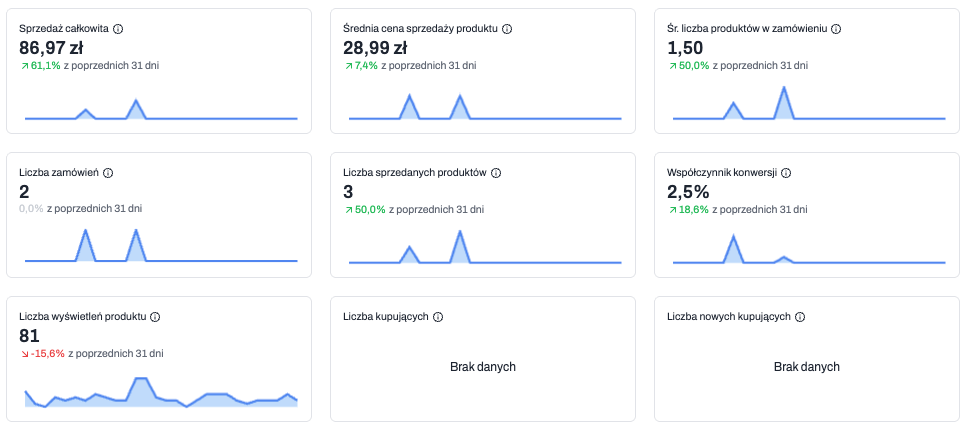Click the 61,1% growth indicator
The image size is (968, 429).
pos(40,66)
